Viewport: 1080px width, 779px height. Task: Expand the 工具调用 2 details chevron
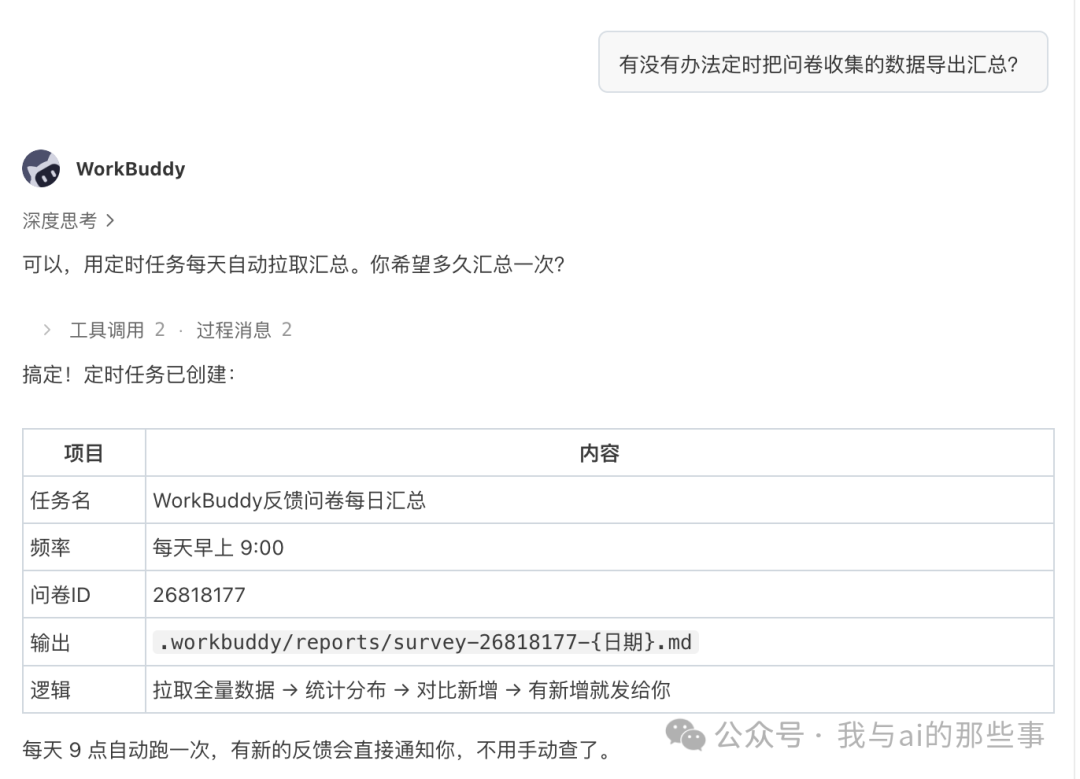47,330
